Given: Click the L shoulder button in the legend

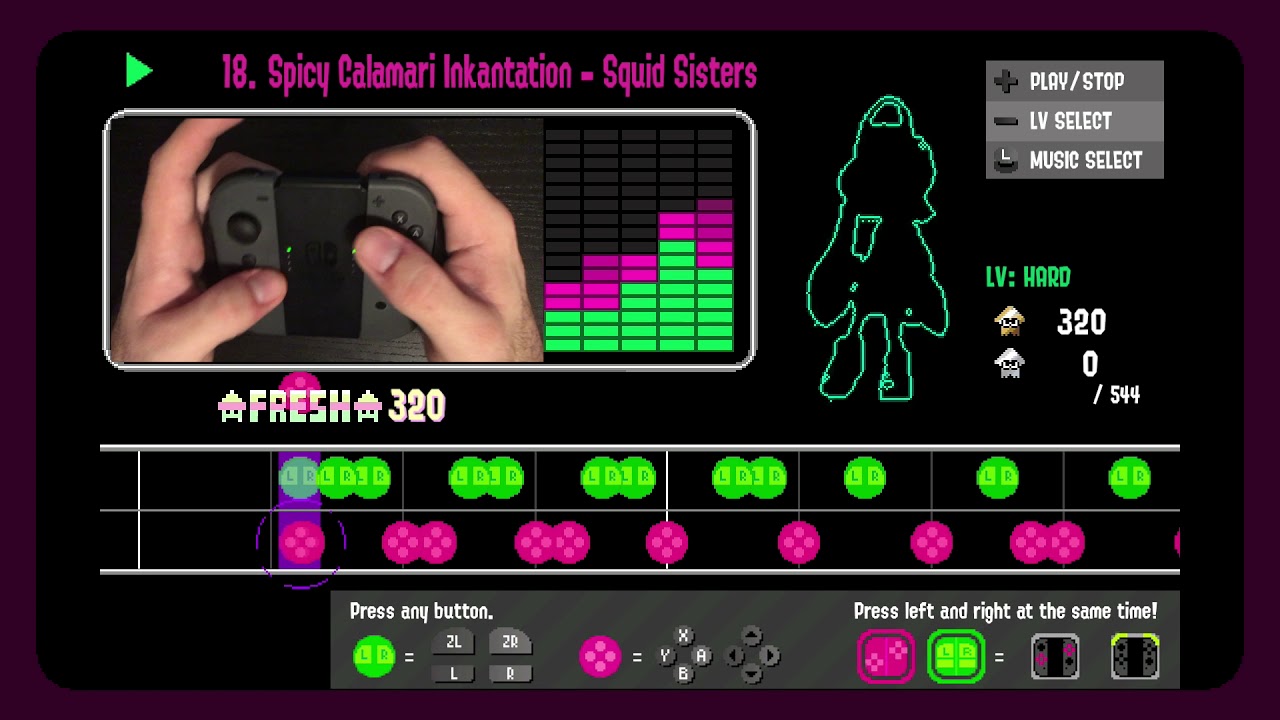Looking at the screenshot, I should point(453,673).
